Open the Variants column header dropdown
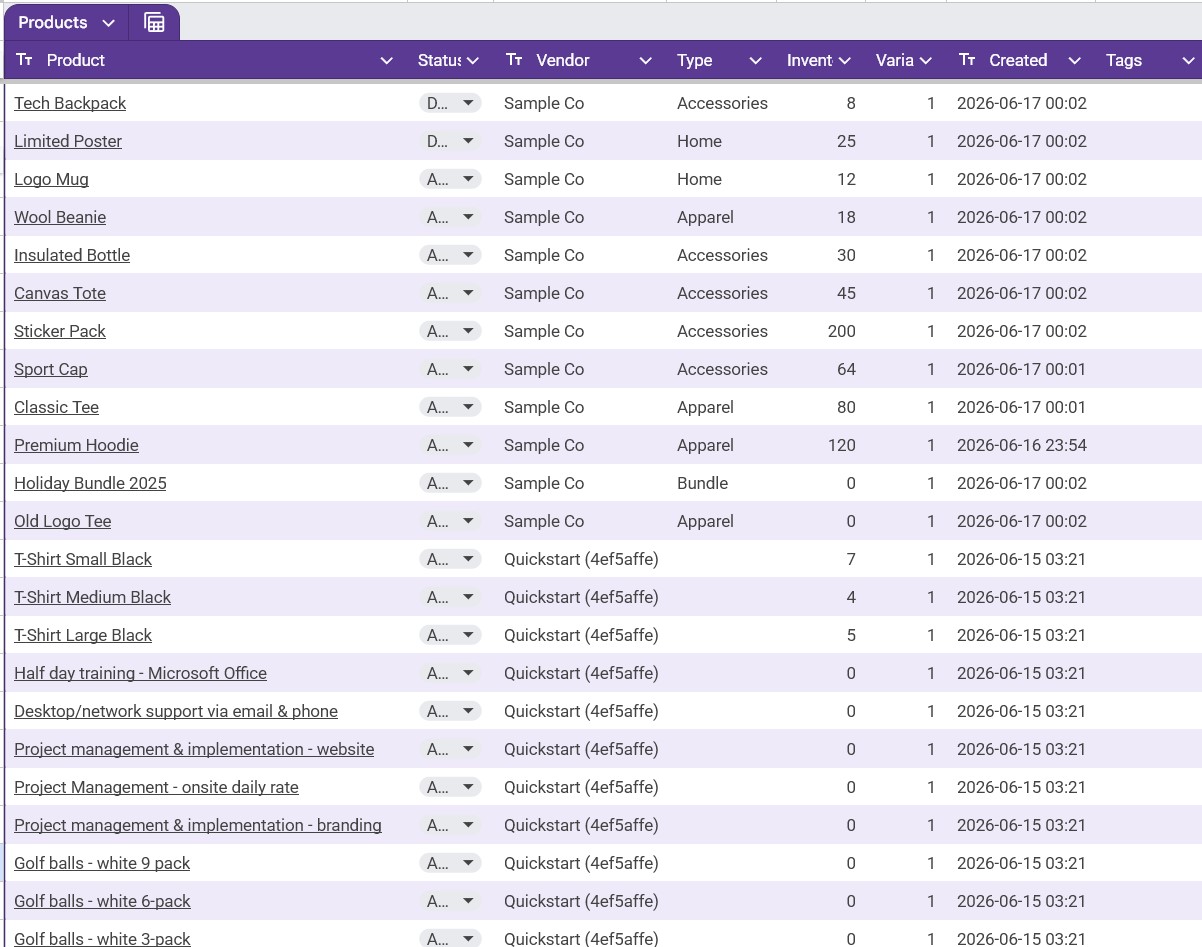1202x947 pixels. pos(926,61)
